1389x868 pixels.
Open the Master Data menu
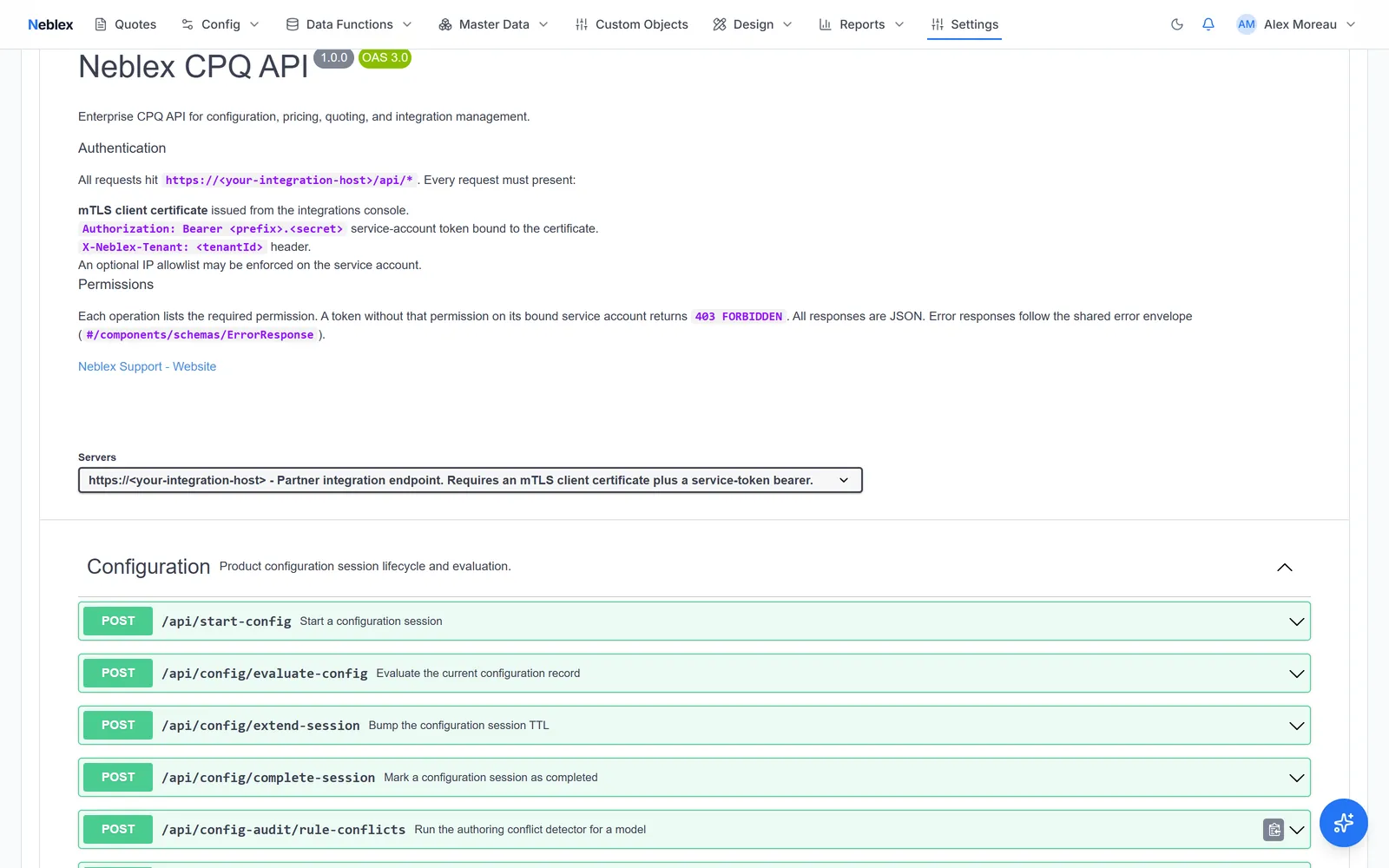pyautogui.click(x=493, y=24)
